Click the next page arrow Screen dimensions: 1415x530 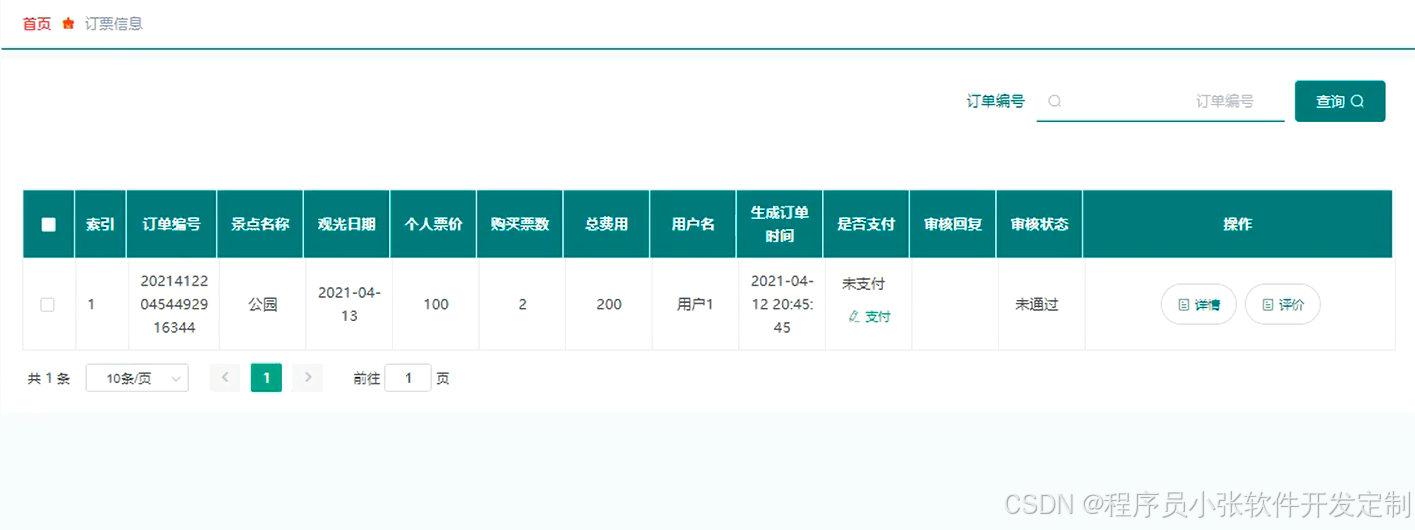tap(308, 377)
